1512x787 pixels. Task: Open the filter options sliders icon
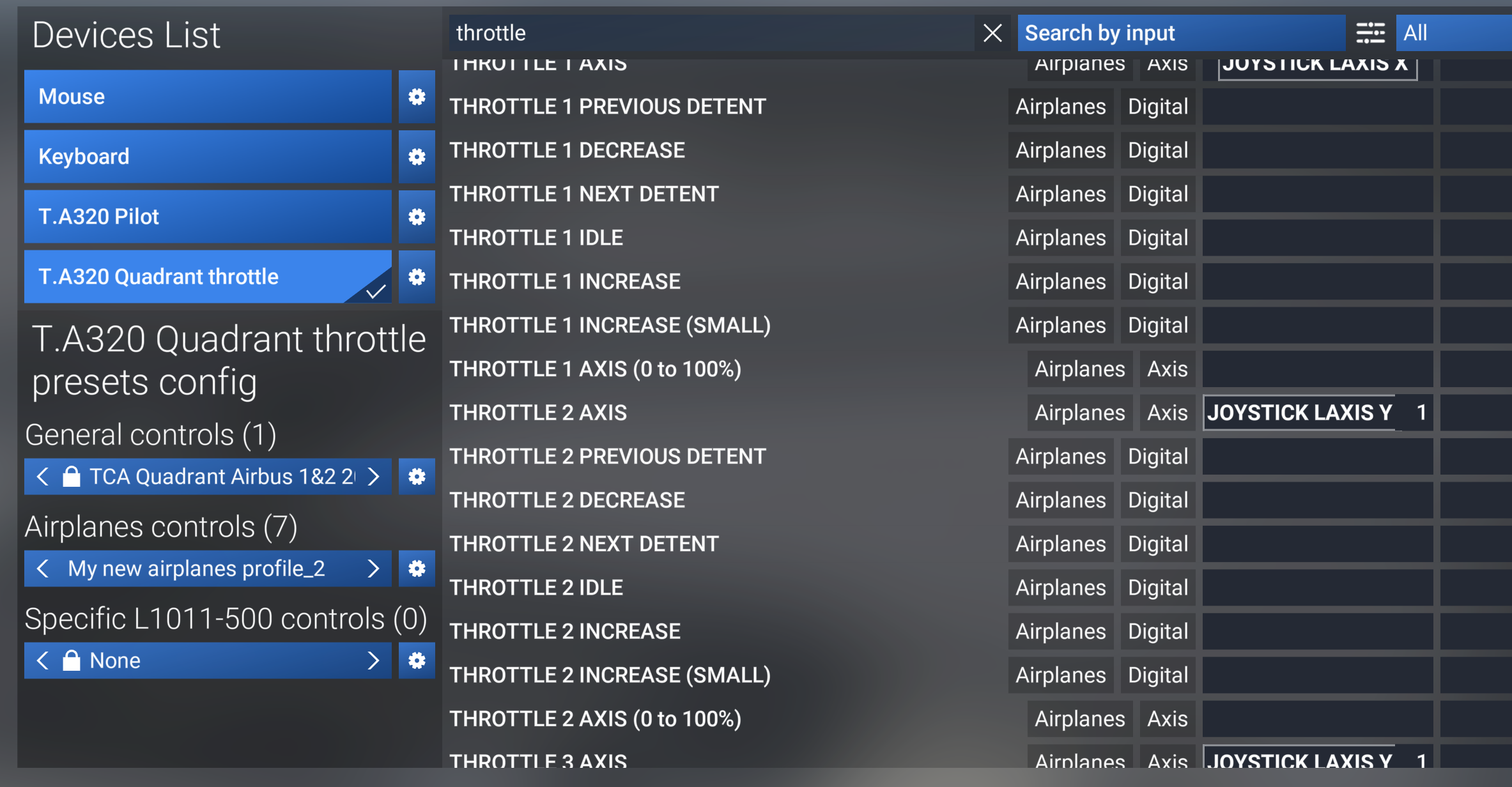click(1370, 33)
